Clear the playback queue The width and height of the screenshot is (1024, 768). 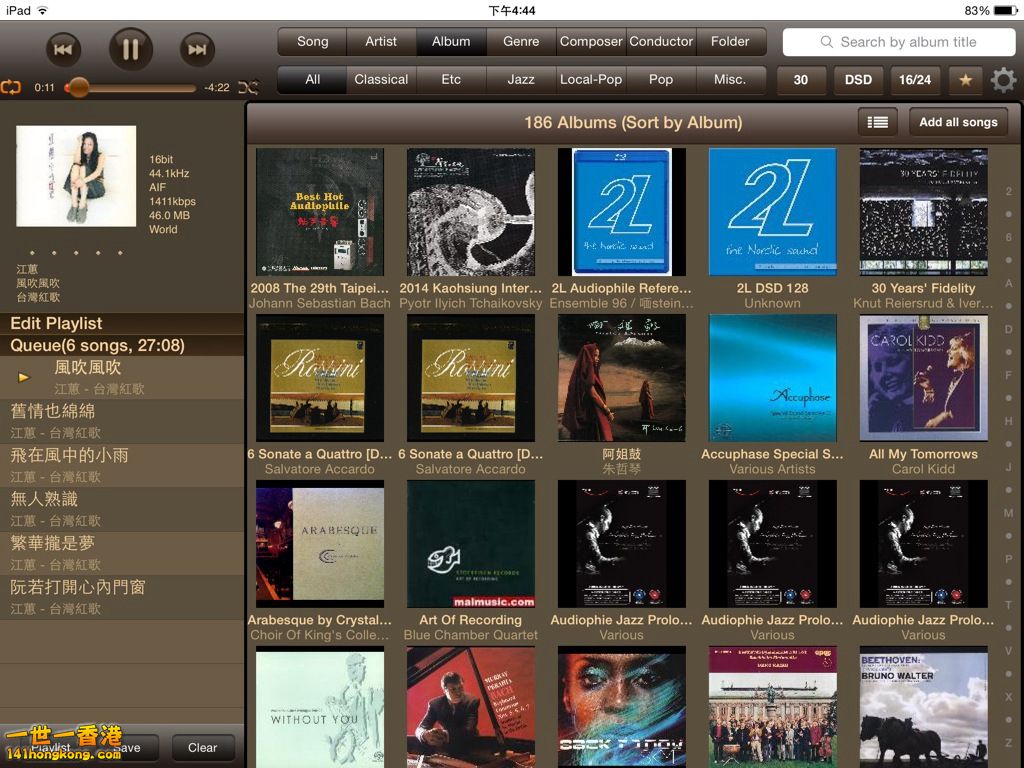tap(202, 747)
